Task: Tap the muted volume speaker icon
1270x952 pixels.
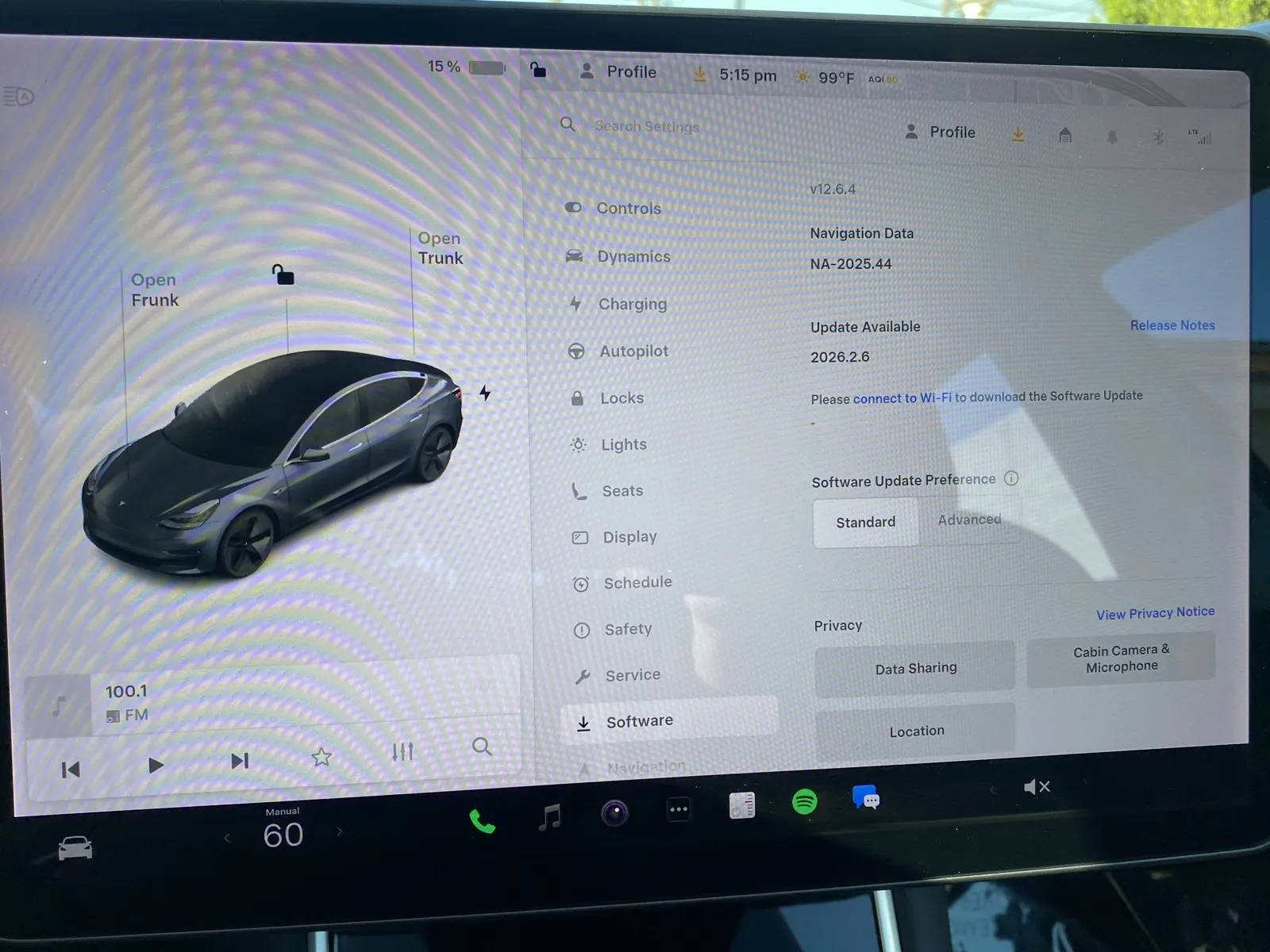Action: click(x=1036, y=787)
